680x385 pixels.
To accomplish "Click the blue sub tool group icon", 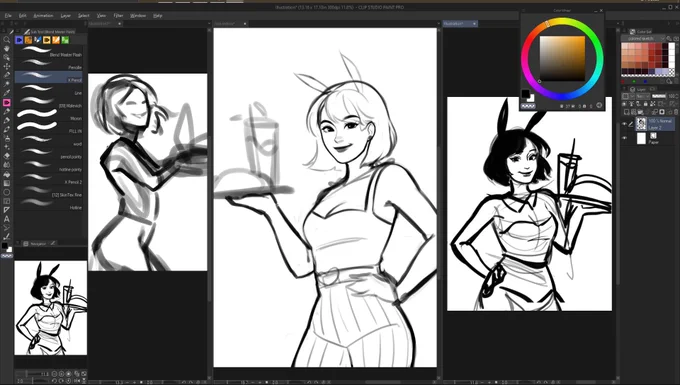I will pyautogui.click(x=19, y=40).
